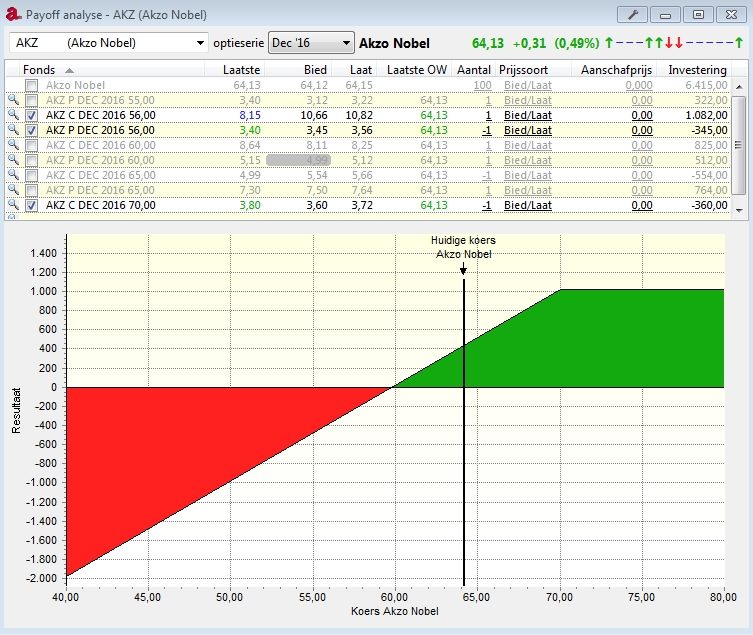This screenshot has width=753, height=635.
Task: Click magnifier icon beside AKZ P DEC 2016 65,00
Action: point(13,191)
